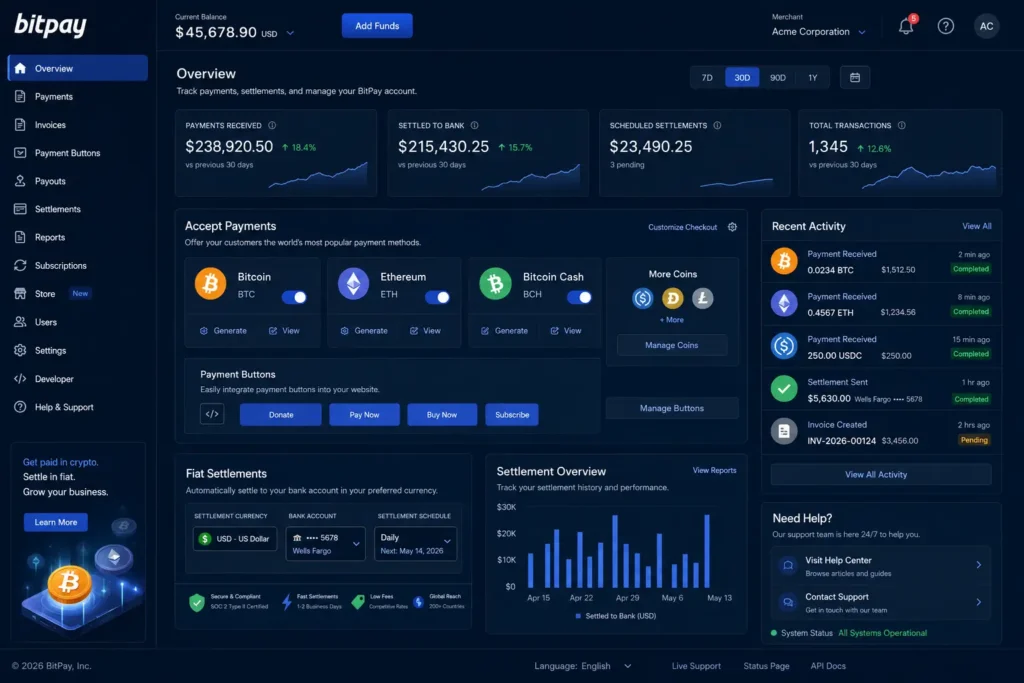
Task: Open the AC user avatar menu
Action: 986,26
